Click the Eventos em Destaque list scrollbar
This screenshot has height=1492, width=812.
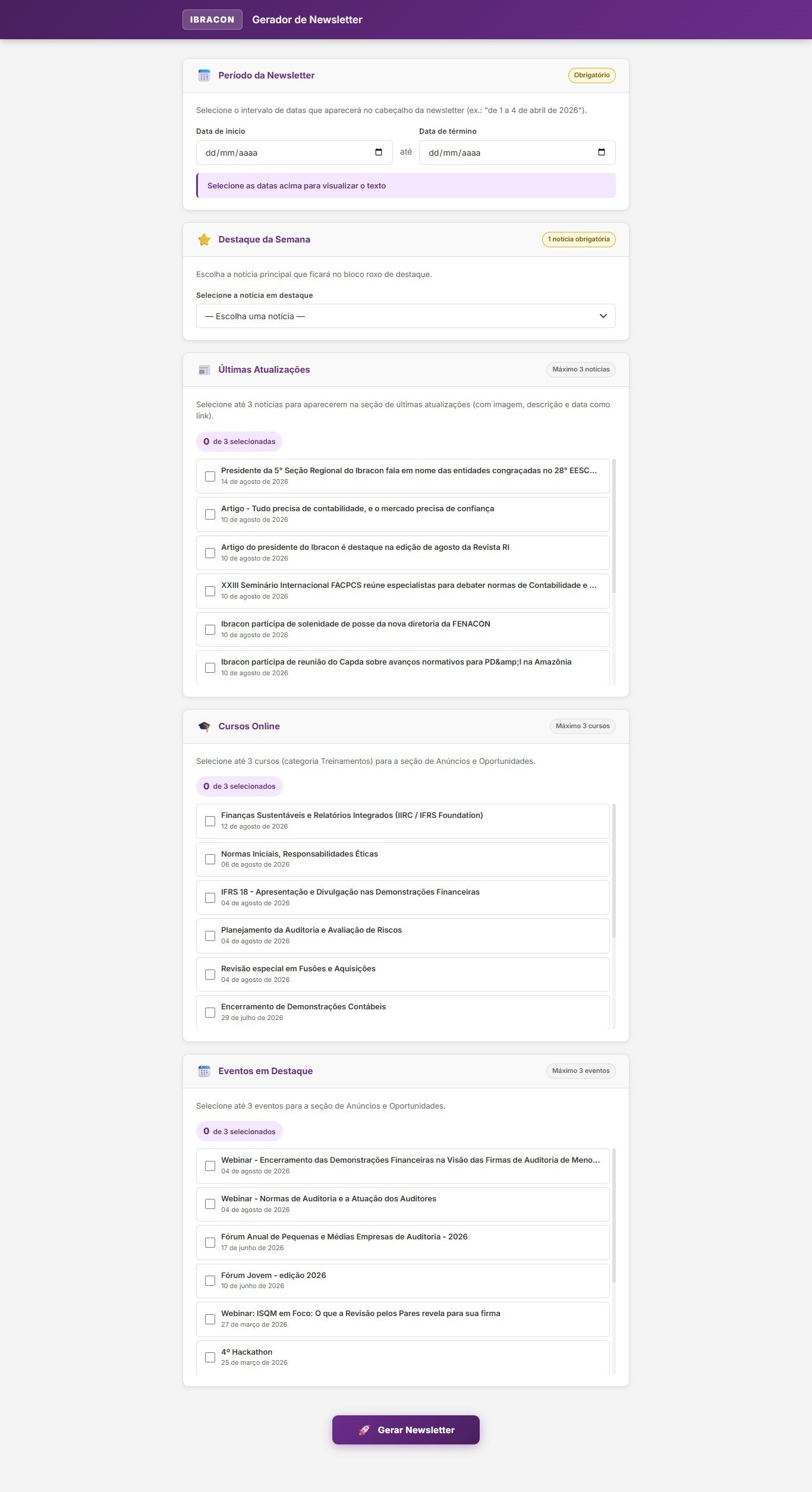614,1216
